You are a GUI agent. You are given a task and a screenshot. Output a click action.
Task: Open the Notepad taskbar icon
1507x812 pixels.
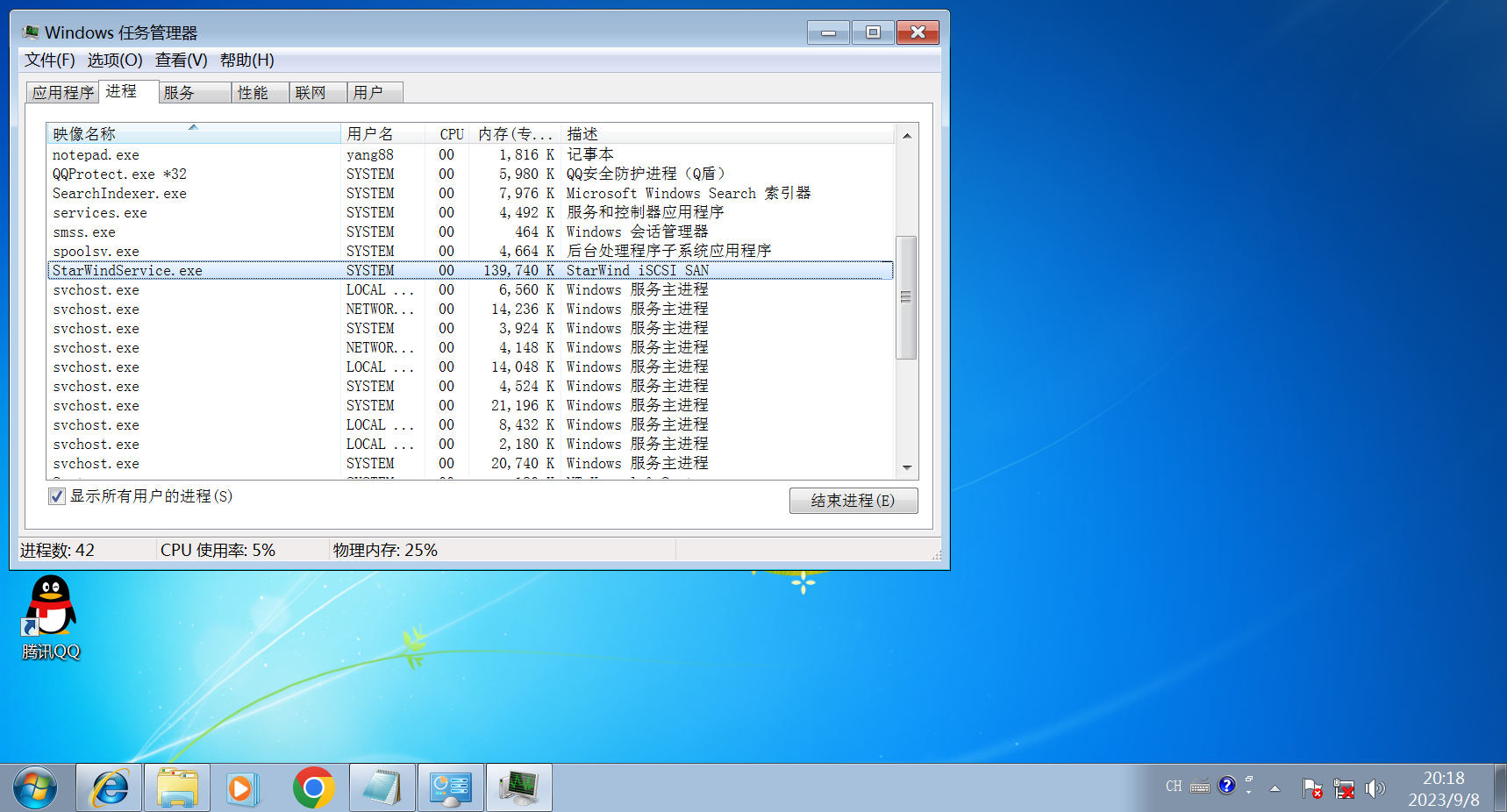(382, 787)
